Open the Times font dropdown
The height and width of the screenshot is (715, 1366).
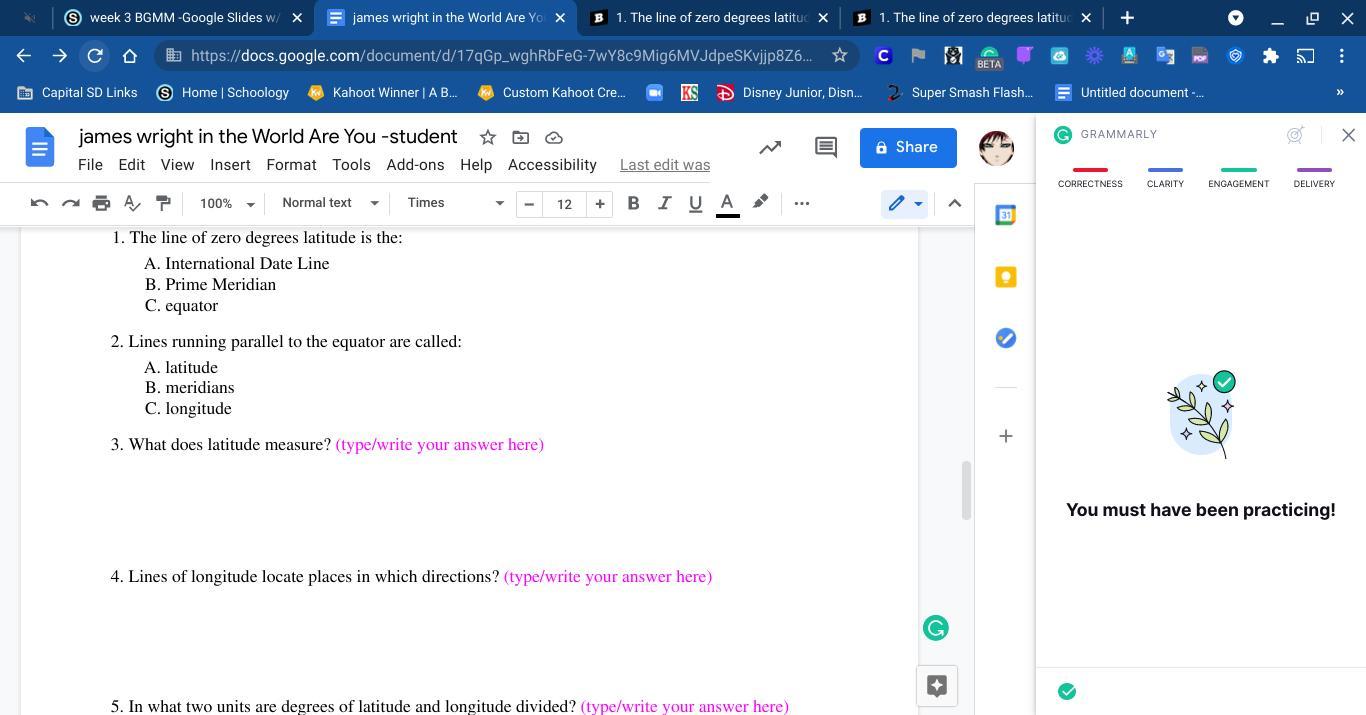tap(455, 203)
